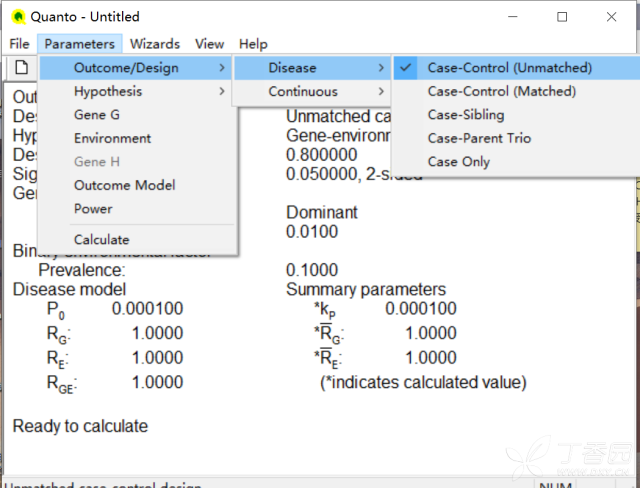
Task: Run Calculate from the Parameters menu
Action: [x=138, y=240]
